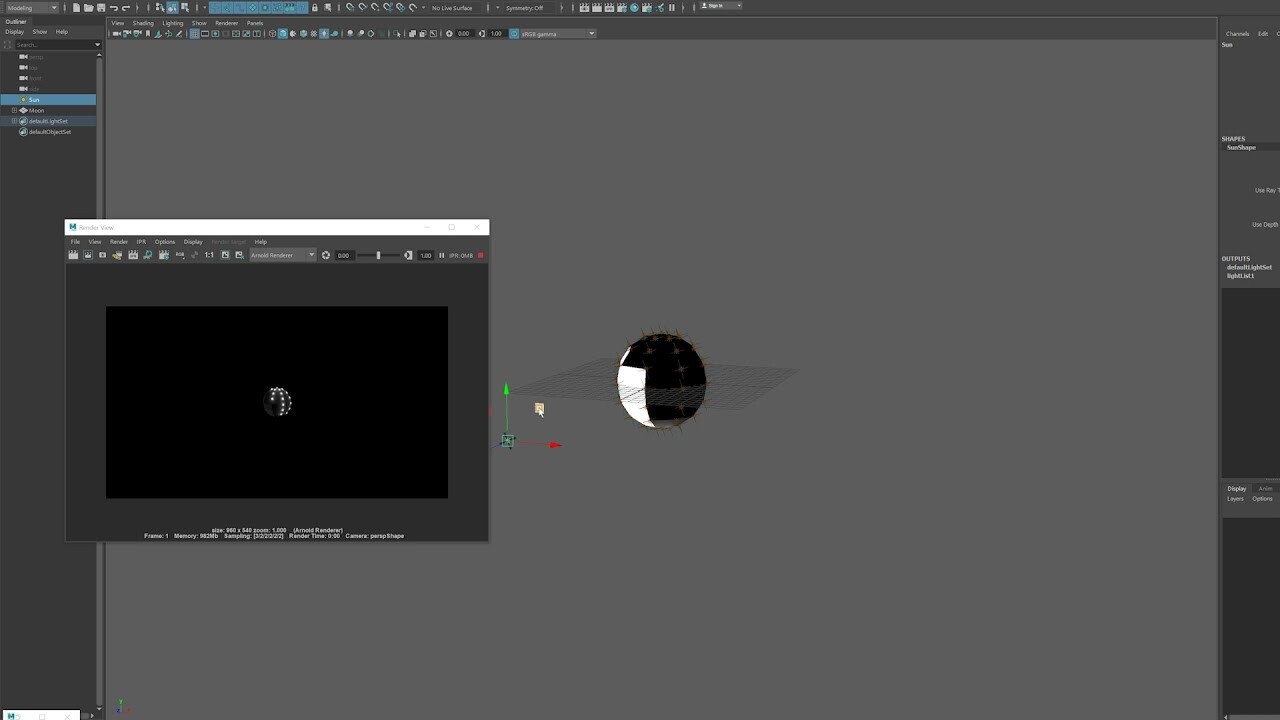The height and width of the screenshot is (720, 1280).
Task: Click the No Live Surface button
Action: pos(450,7)
